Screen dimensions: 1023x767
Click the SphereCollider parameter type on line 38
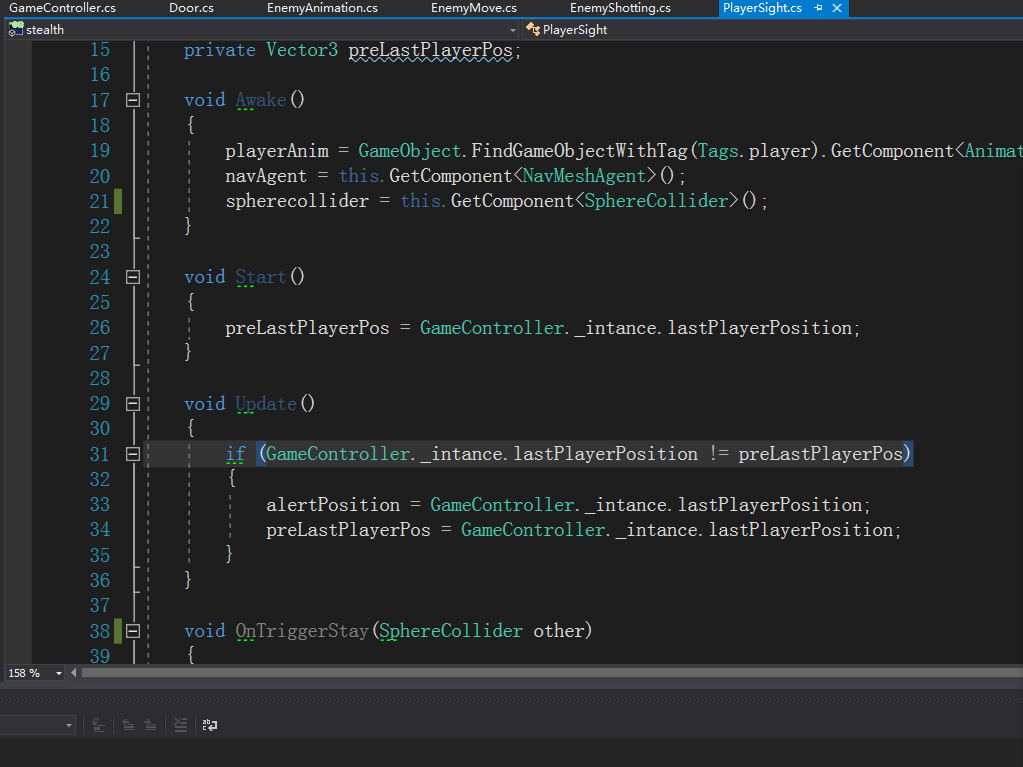coord(451,631)
